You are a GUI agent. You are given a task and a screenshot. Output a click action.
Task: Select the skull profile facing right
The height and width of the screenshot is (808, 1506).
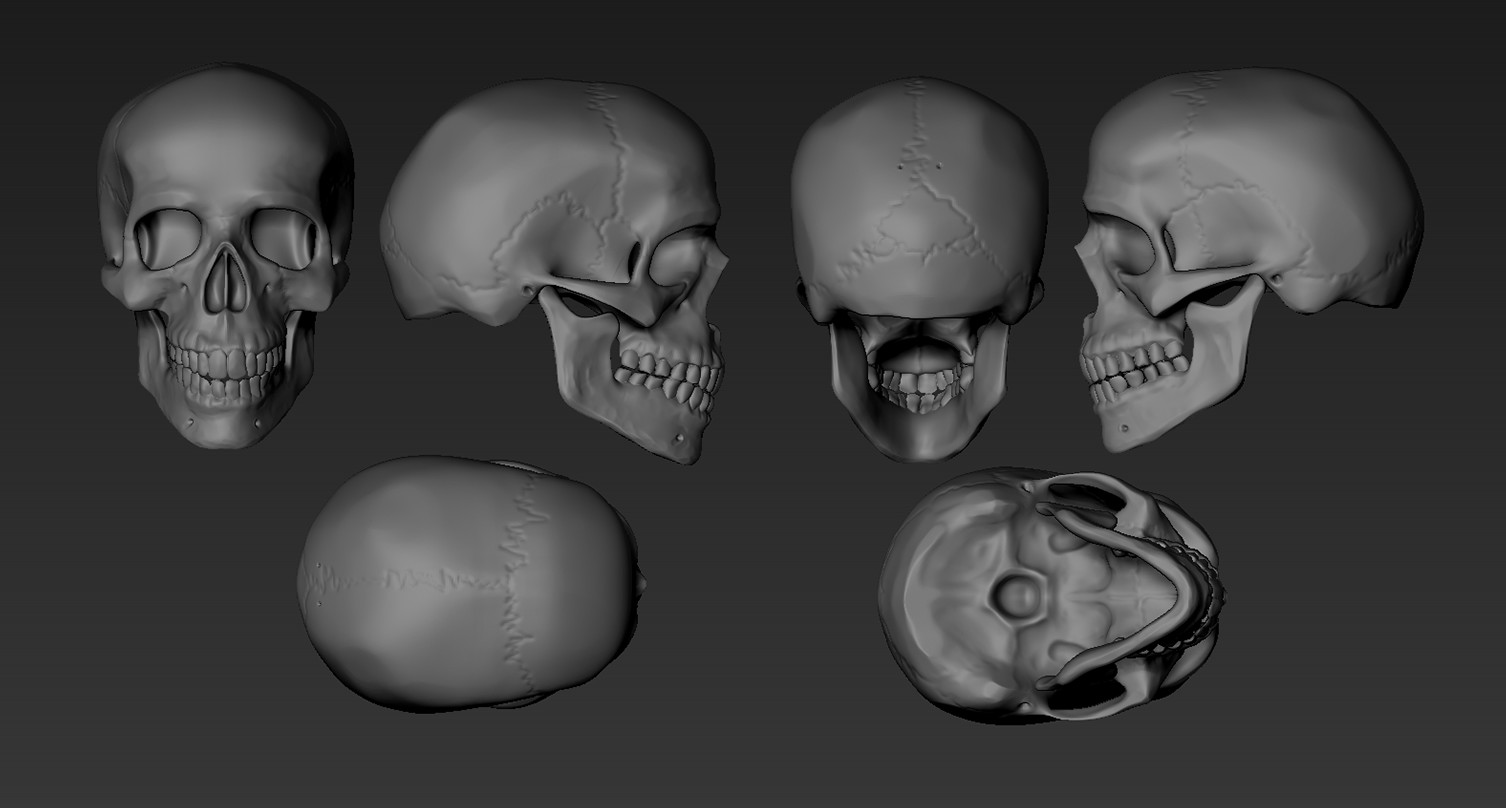[555, 270]
